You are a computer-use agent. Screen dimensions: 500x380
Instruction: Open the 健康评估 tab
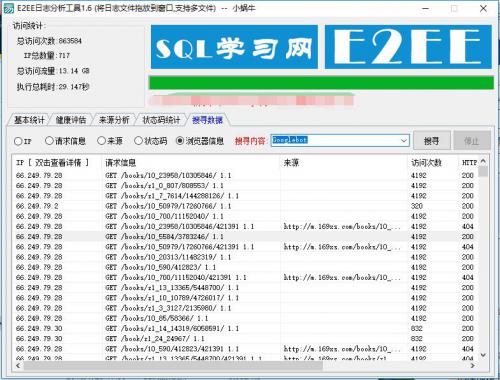point(71,120)
